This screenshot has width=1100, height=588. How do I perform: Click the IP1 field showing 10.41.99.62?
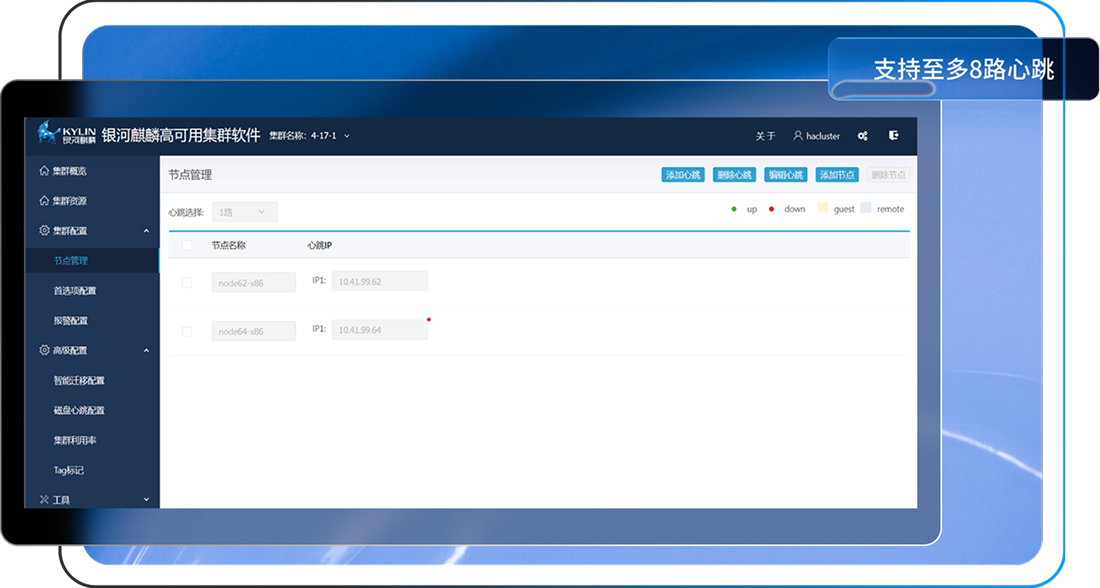[x=379, y=282]
